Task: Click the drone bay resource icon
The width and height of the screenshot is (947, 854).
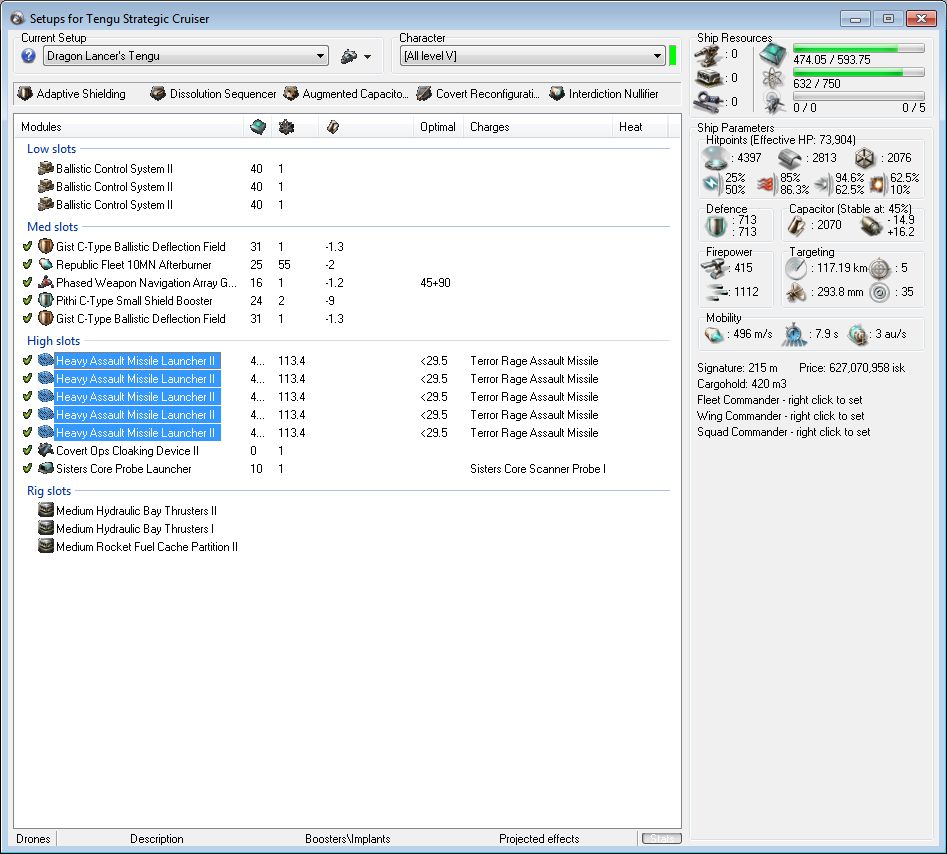Action: (x=772, y=103)
